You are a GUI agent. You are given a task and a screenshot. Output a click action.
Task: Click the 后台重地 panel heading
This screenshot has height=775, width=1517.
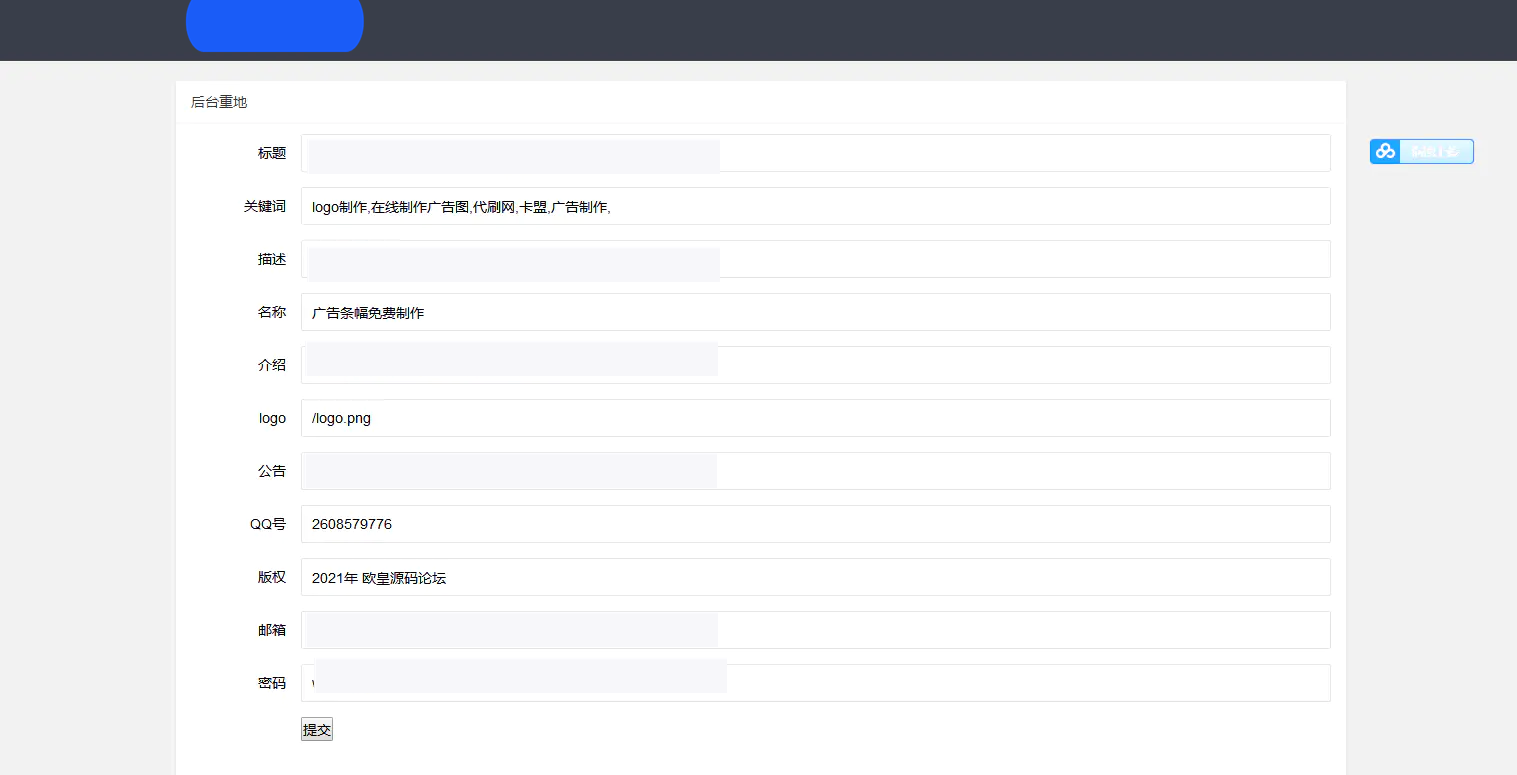pyautogui.click(x=219, y=102)
